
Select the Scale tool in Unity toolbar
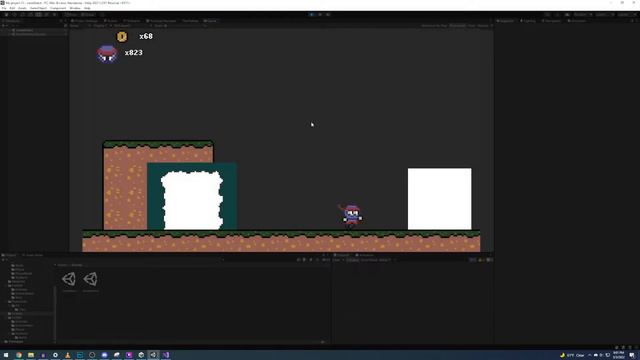click(30, 14)
